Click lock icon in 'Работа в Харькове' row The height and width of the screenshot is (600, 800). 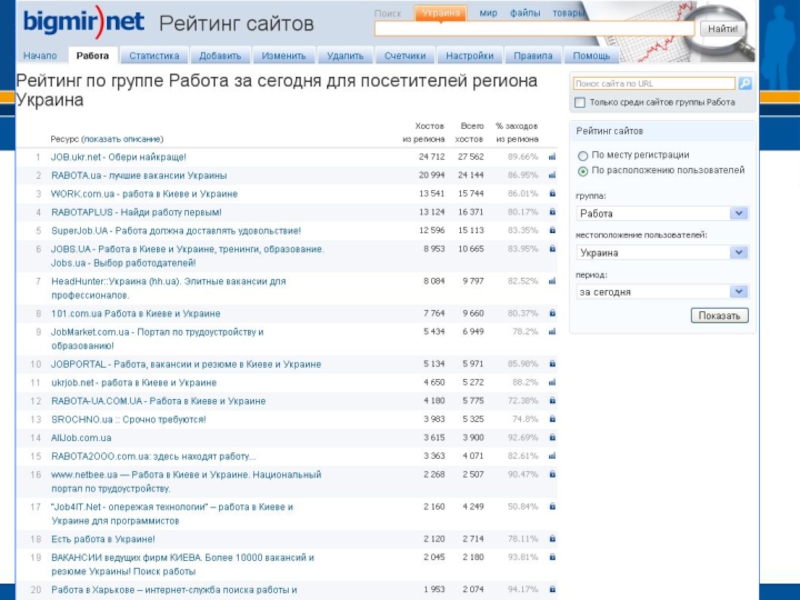click(x=552, y=590)
